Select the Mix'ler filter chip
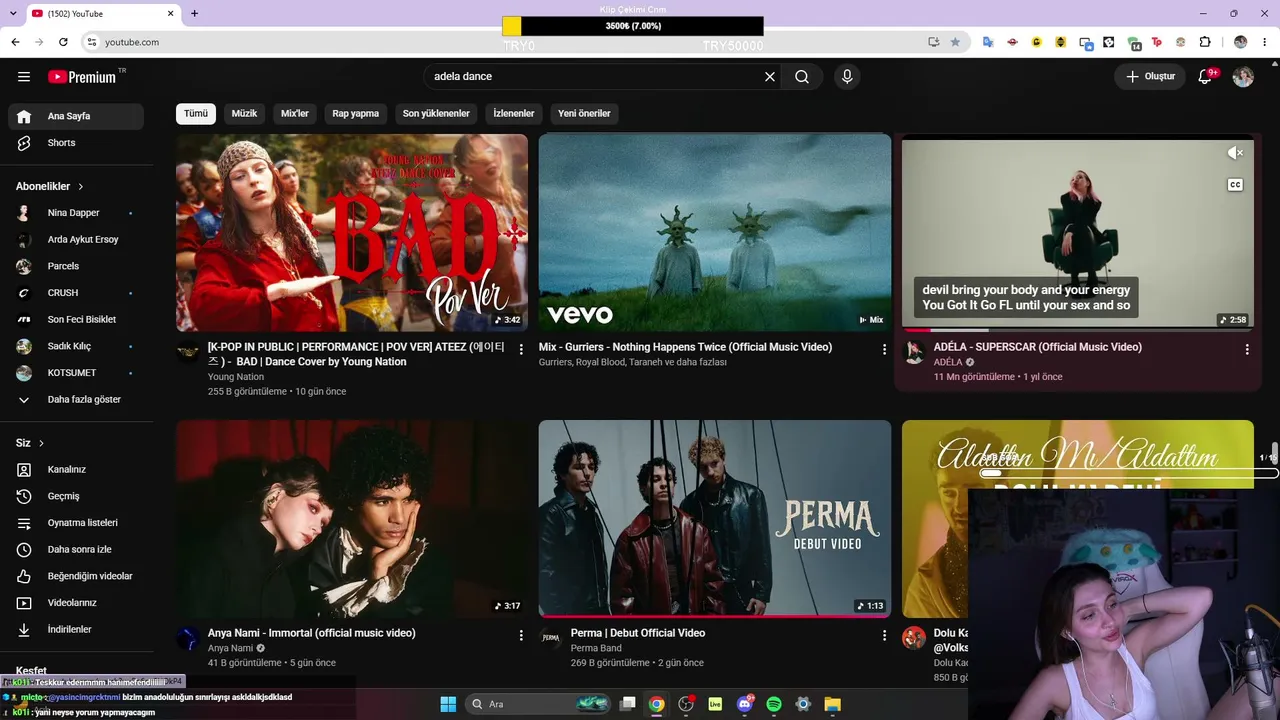1280x720 pixels. tap(295, 114)
